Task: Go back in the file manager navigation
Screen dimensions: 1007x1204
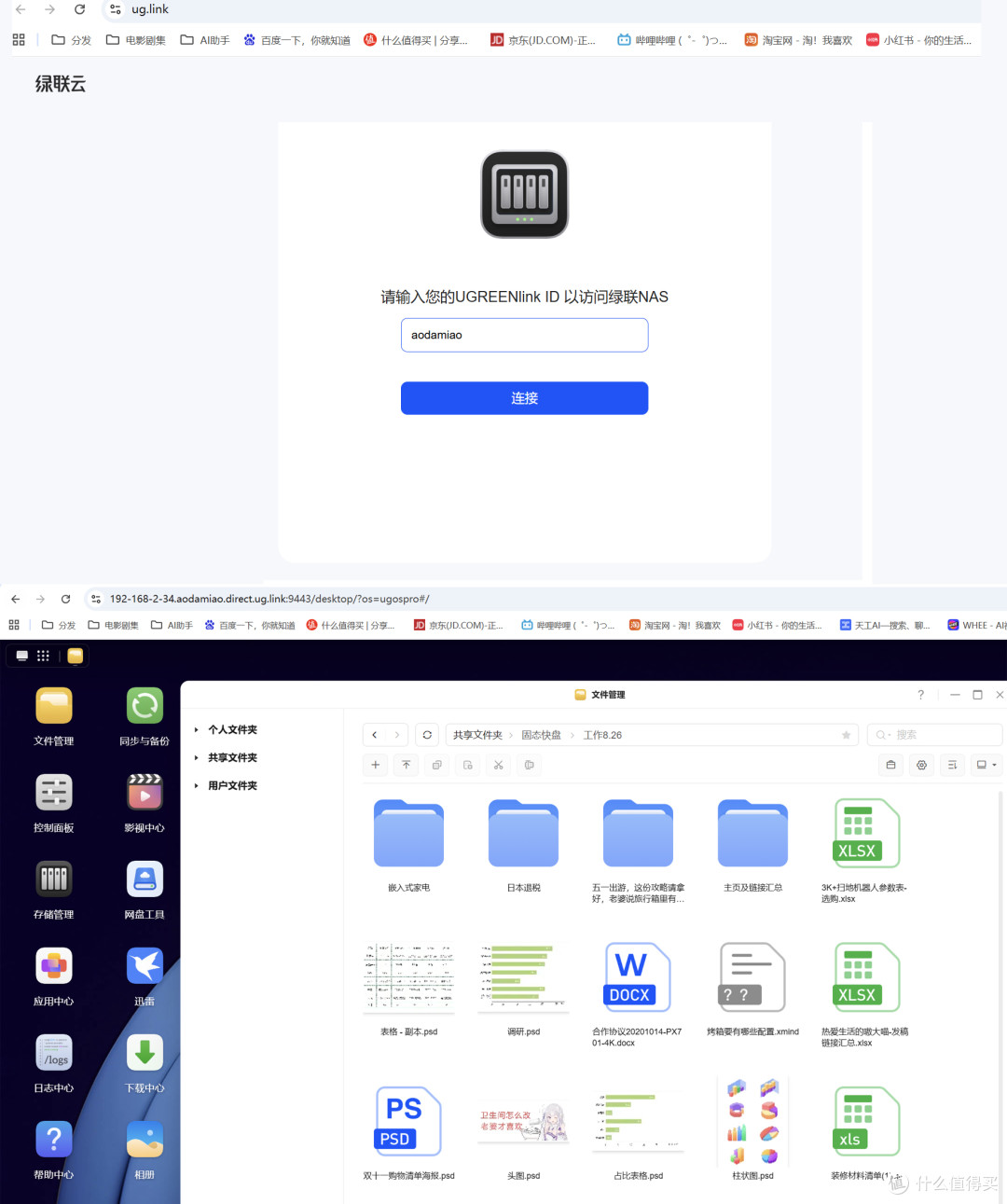Action: click(375, 735)
